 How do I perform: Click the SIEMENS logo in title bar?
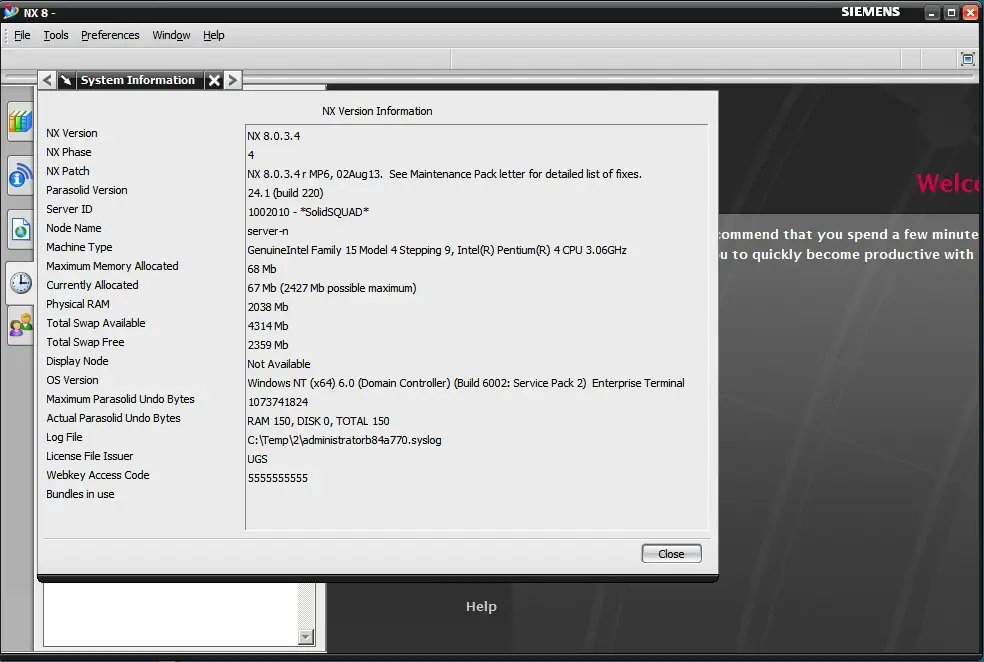[870, 12]
